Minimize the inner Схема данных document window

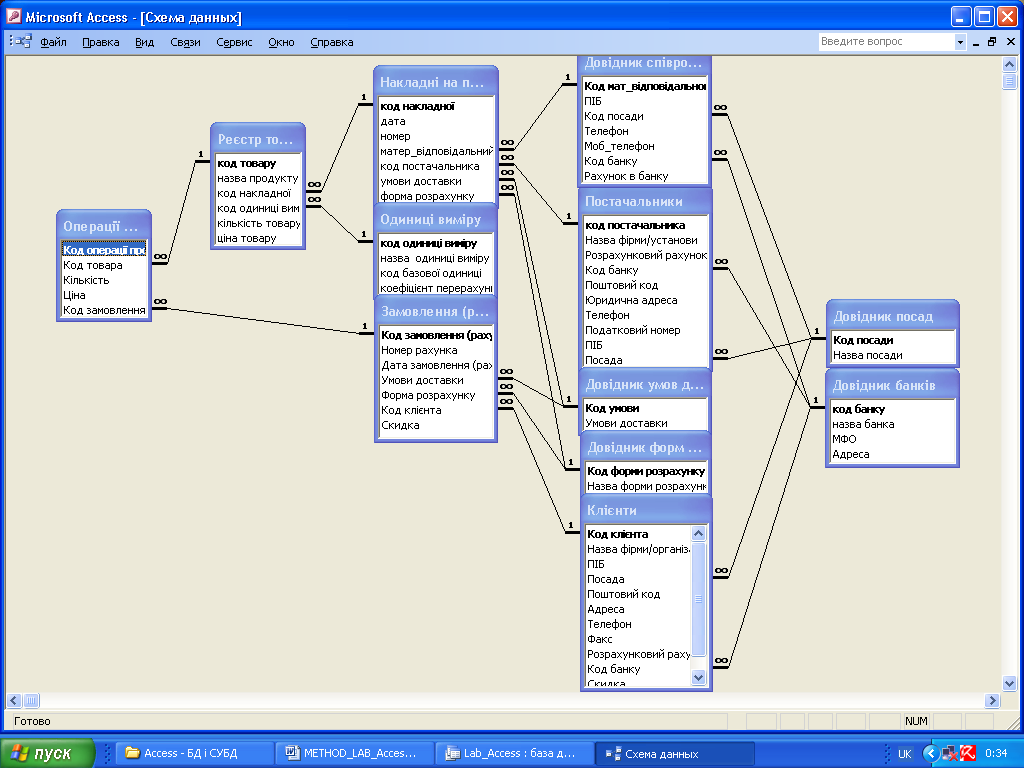tap(976, 42)
